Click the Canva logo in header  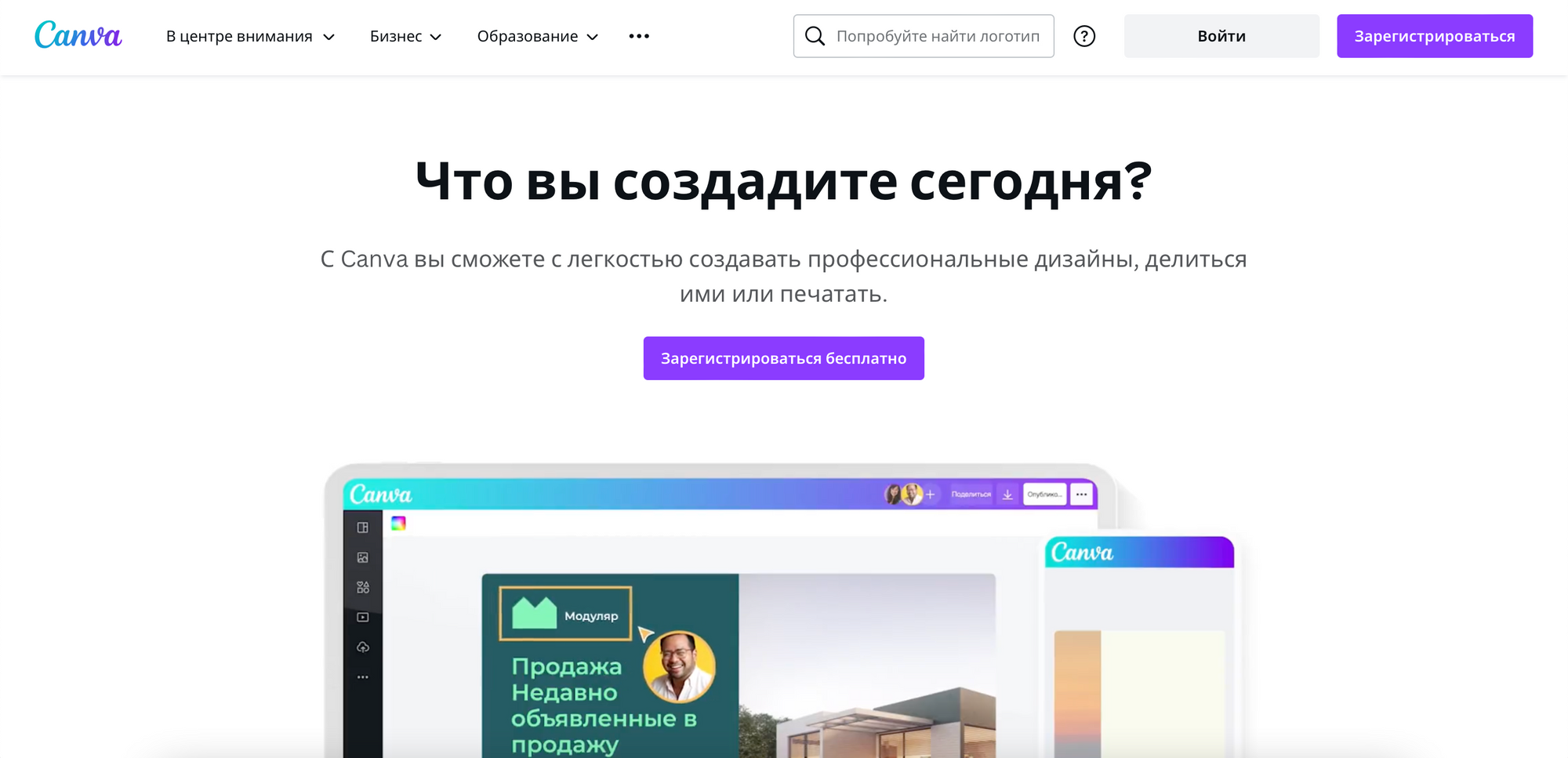point(78,36)
